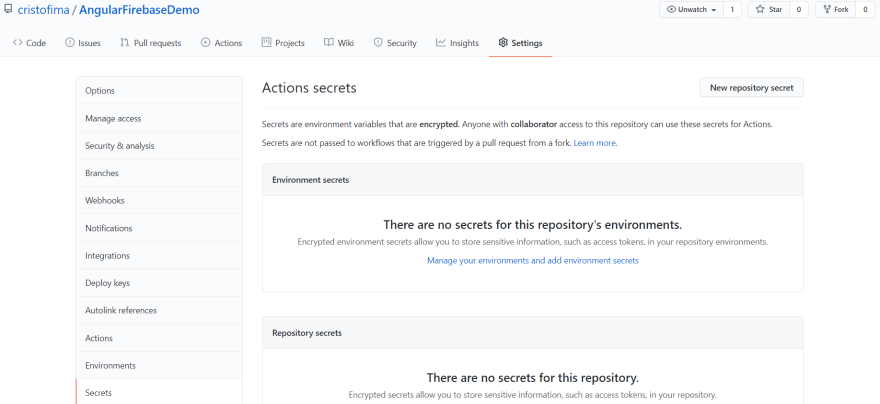Click the Code tab icon

18,43
